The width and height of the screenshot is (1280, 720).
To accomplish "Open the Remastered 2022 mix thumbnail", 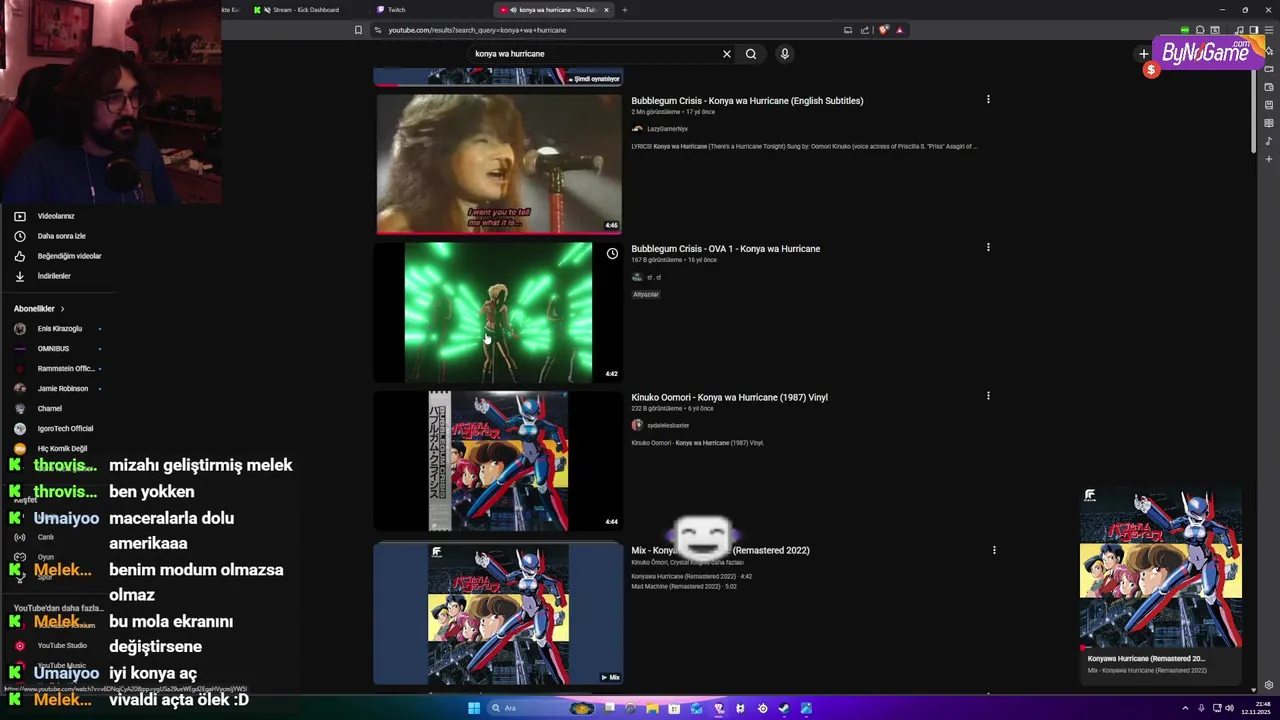I will (x=498, y=614).
